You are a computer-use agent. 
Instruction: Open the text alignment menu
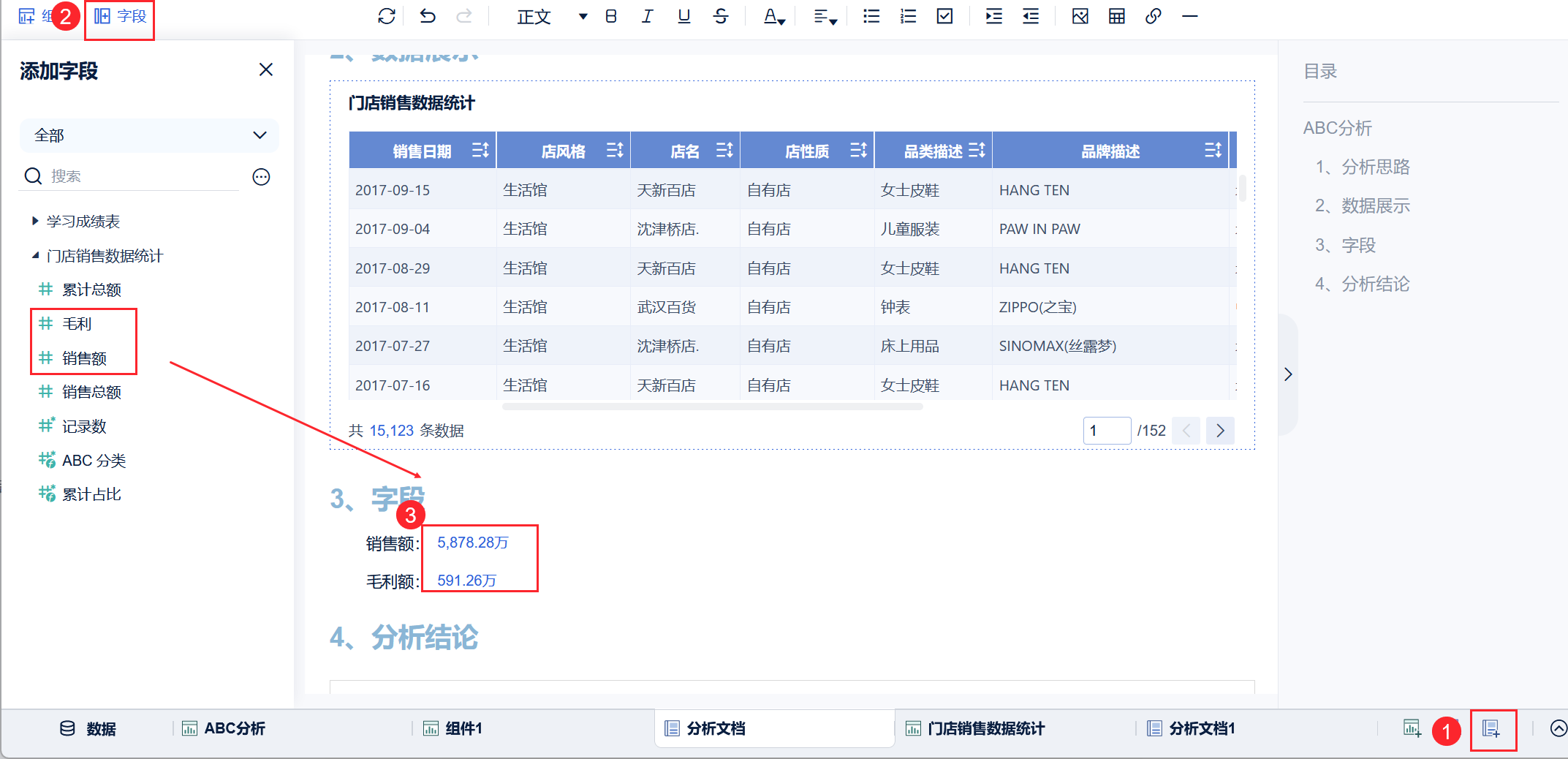[x=825, y=16]
